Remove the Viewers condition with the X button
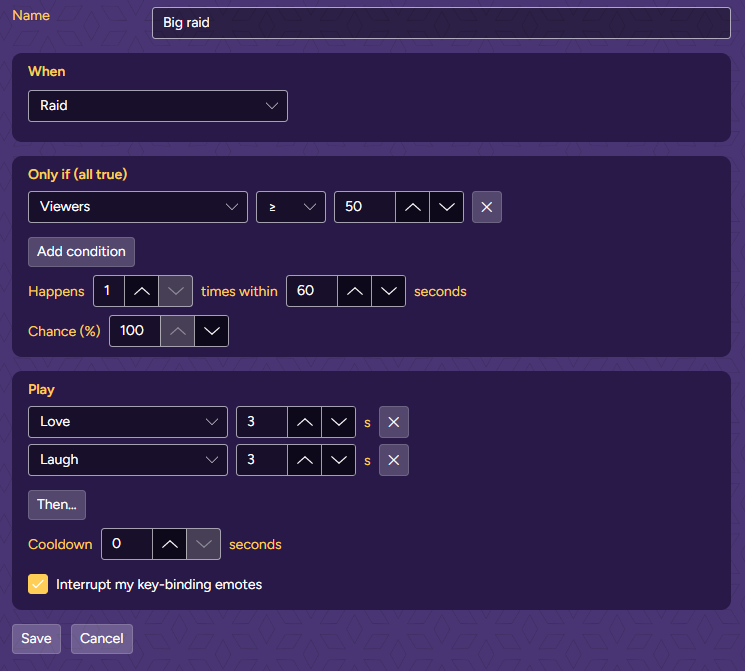The image size is (745, 671). [x=487, y=207]
